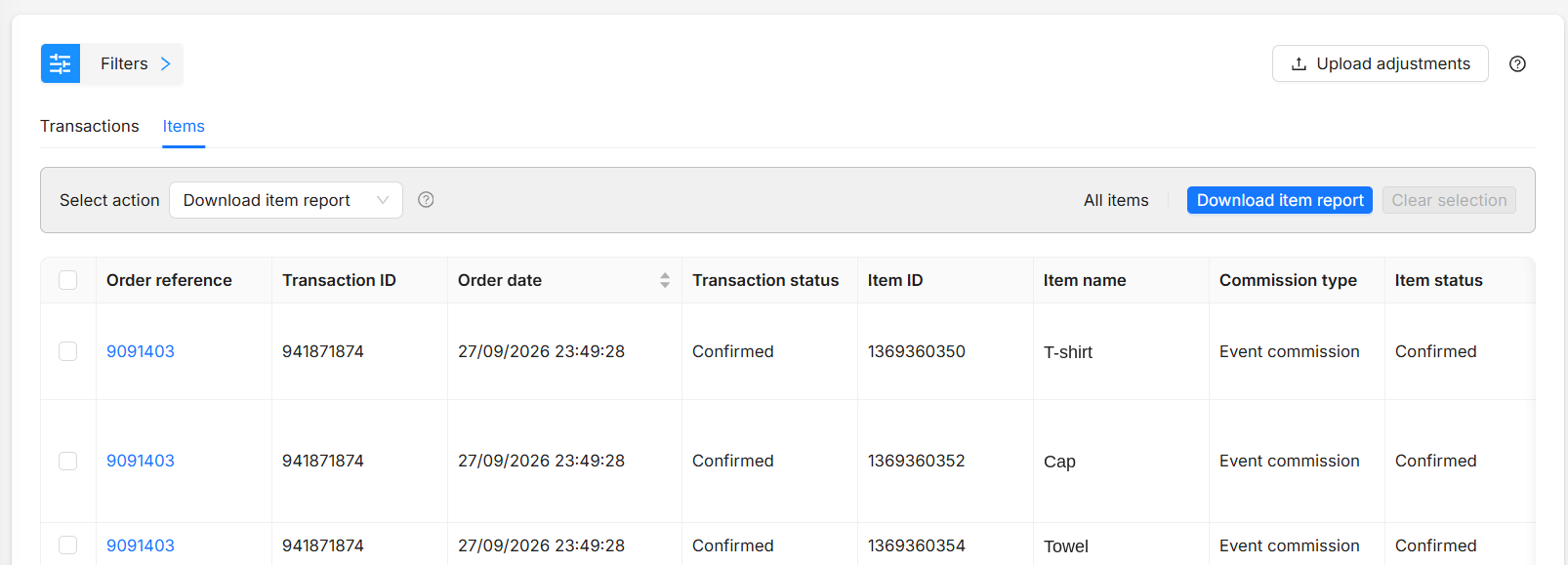Select the Items tab
This screenshot has width=1568, height=565.
184,126
